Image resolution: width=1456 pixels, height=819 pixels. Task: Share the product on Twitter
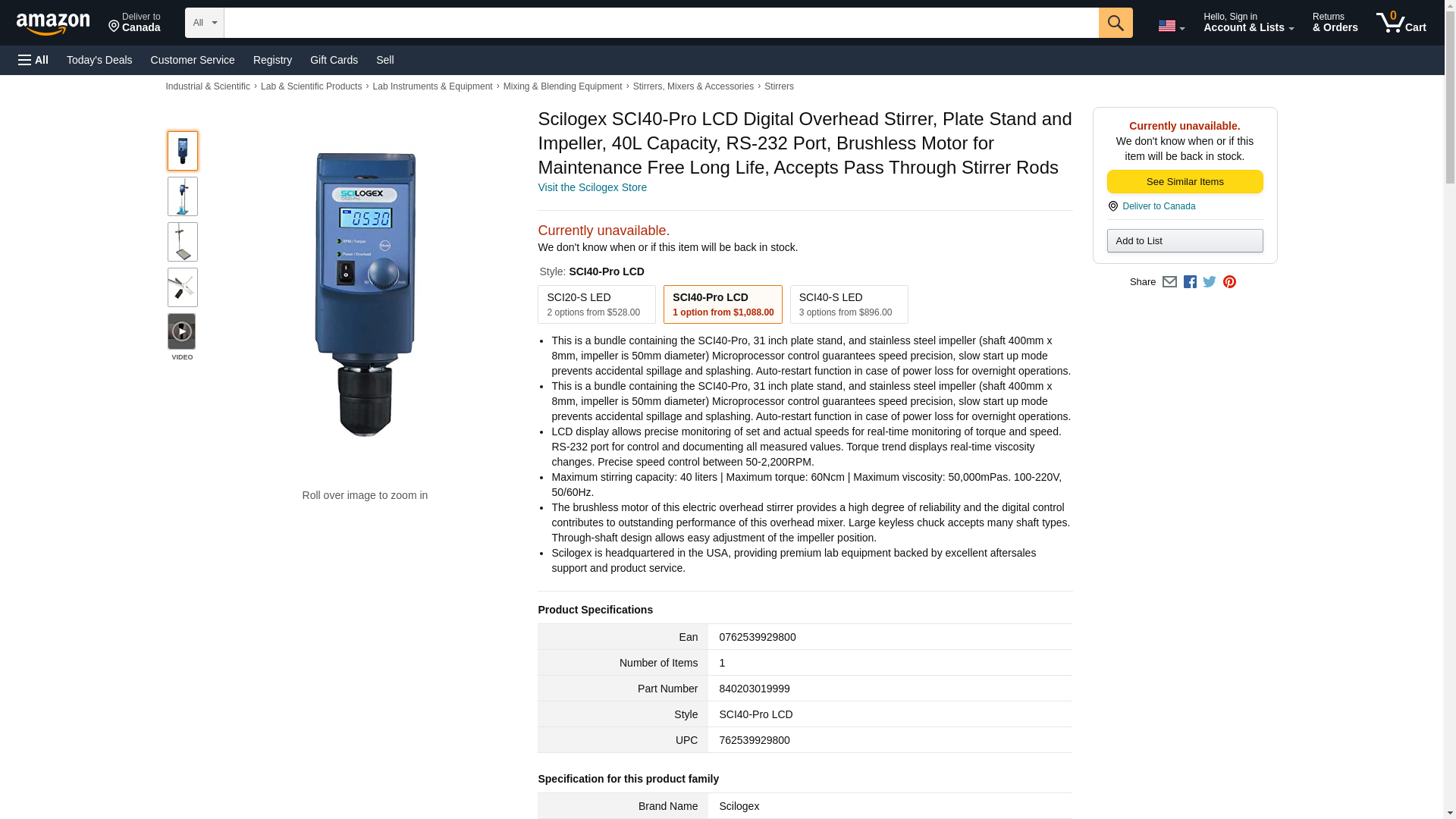(x=1210, y=282)
